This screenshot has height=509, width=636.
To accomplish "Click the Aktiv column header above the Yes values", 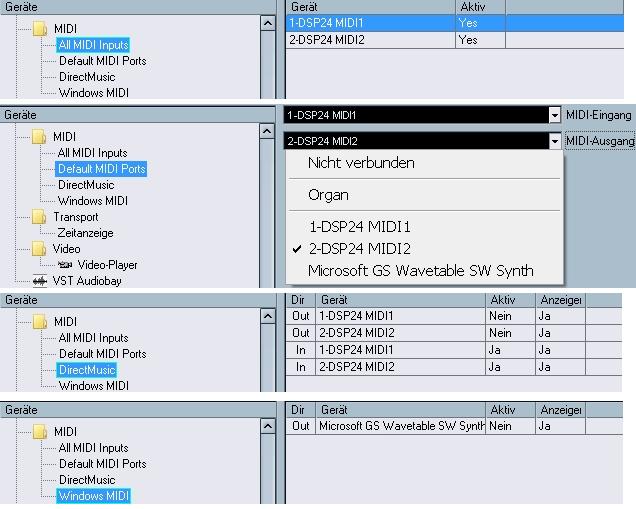I will [x=480, y=7].
